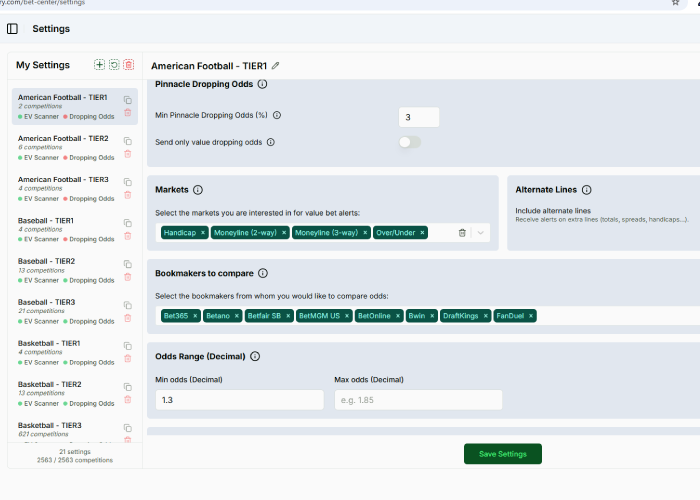The height and width of the screenshot is (500, 700).
Task: Clear all selected markets with trash icon
Action: pos(462,233)
